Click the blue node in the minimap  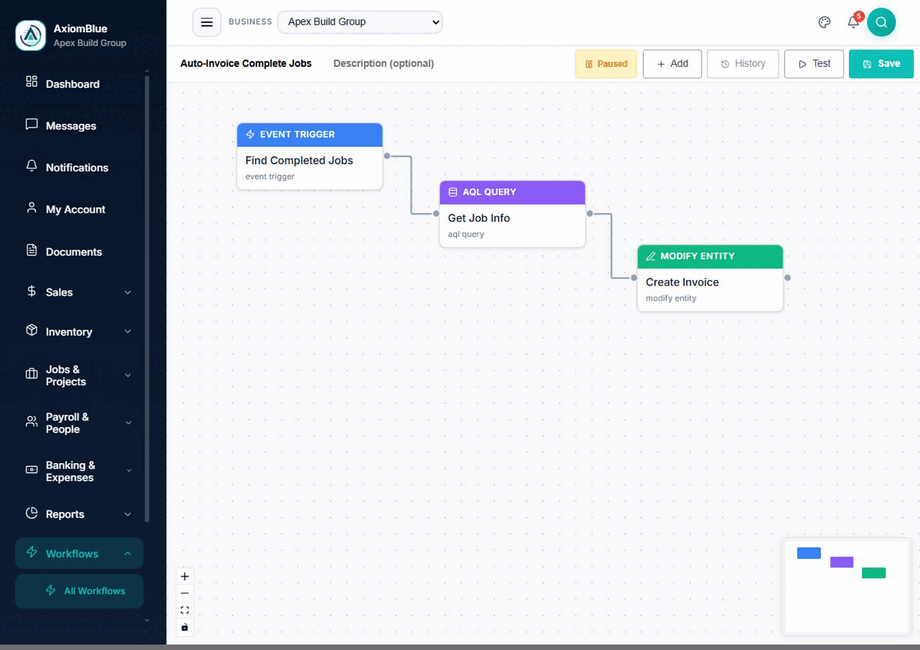coord(809,553)
